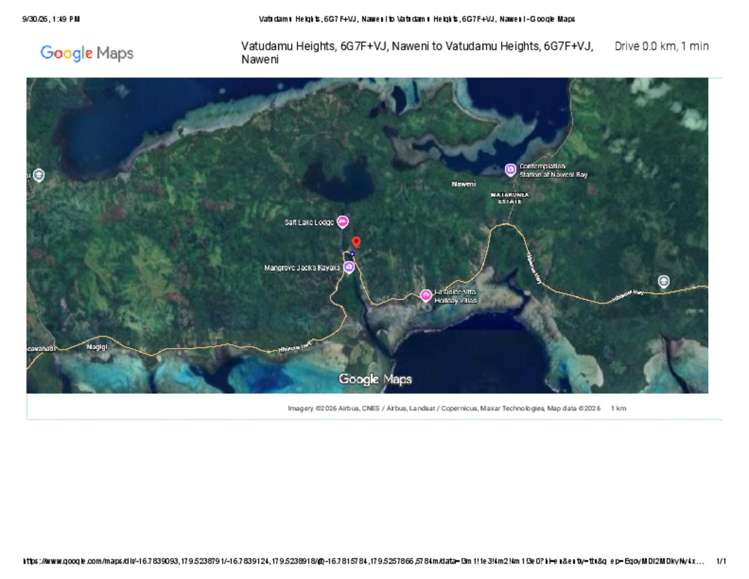Click the Google Maps logo in header
Viewport: 749px width, 579px height.
pos(87,53)
